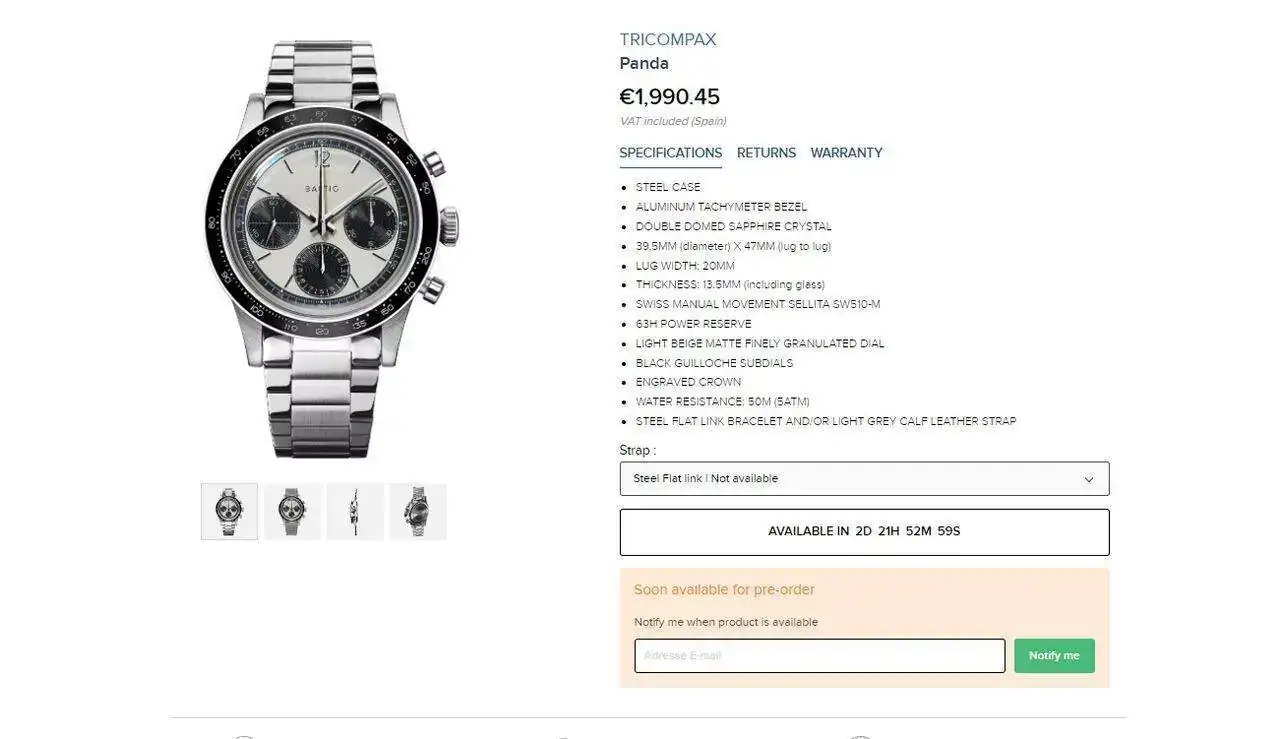Click the Panda product name heading

[644, 64]
